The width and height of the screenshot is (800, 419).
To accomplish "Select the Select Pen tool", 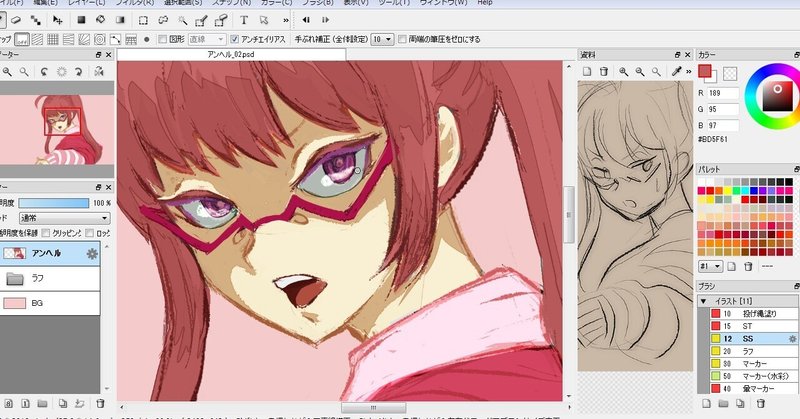I will pos(202,20).
